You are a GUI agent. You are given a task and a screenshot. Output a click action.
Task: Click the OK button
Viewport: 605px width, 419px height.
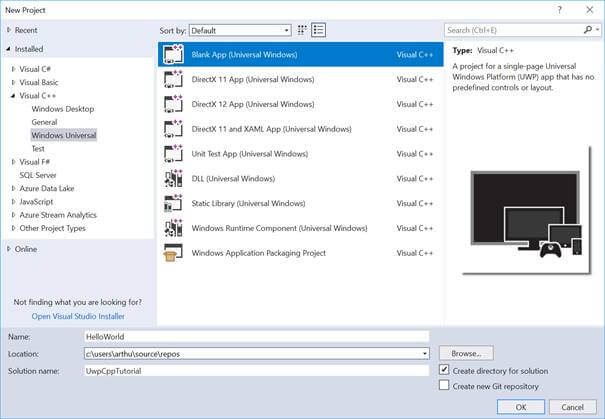pos(521,407)
